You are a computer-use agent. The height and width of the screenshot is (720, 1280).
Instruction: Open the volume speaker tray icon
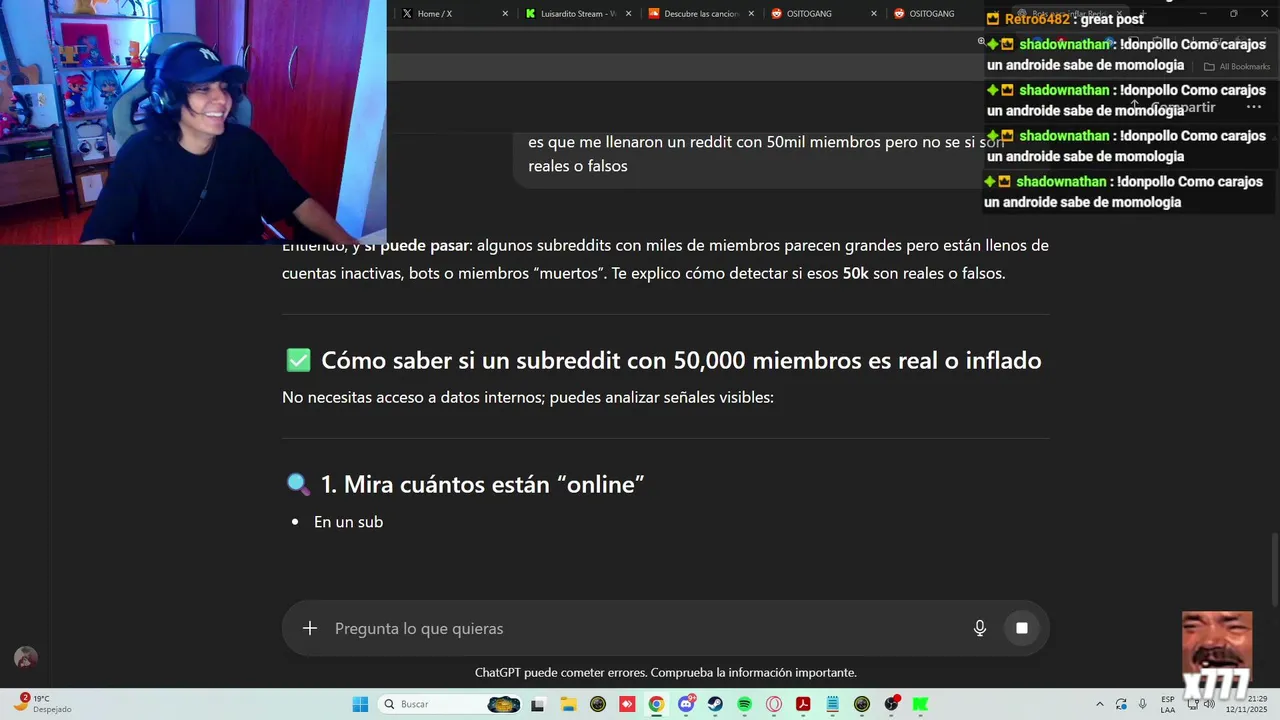(1209, 704)
